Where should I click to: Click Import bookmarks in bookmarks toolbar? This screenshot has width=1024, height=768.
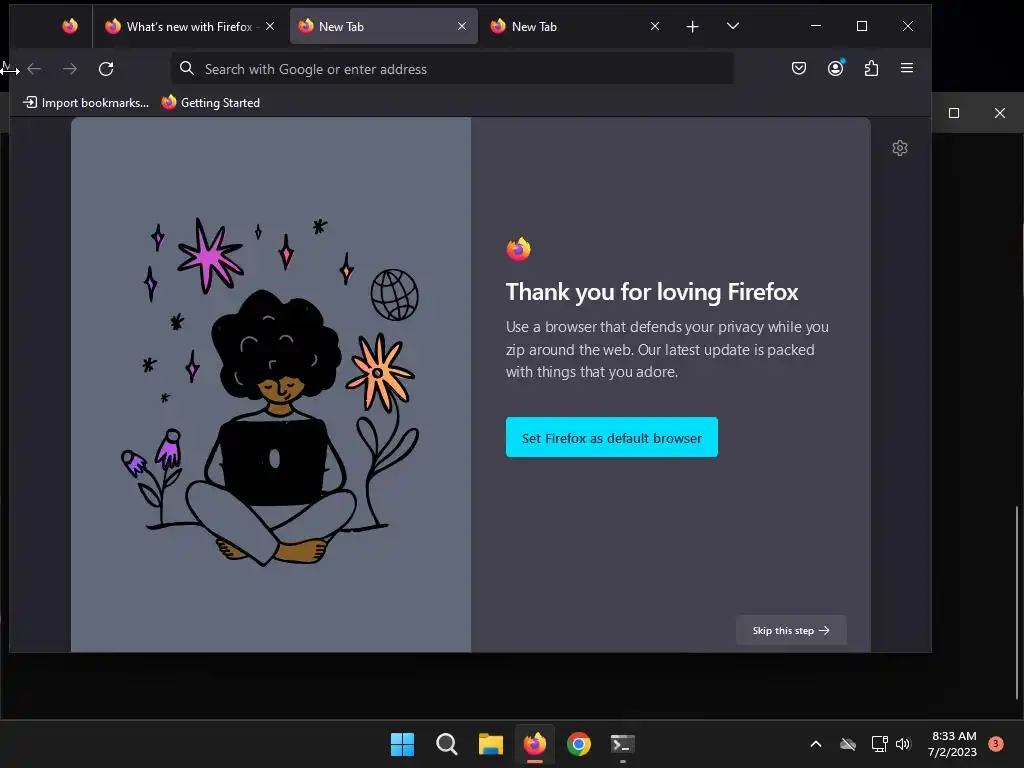click(86, 103)
